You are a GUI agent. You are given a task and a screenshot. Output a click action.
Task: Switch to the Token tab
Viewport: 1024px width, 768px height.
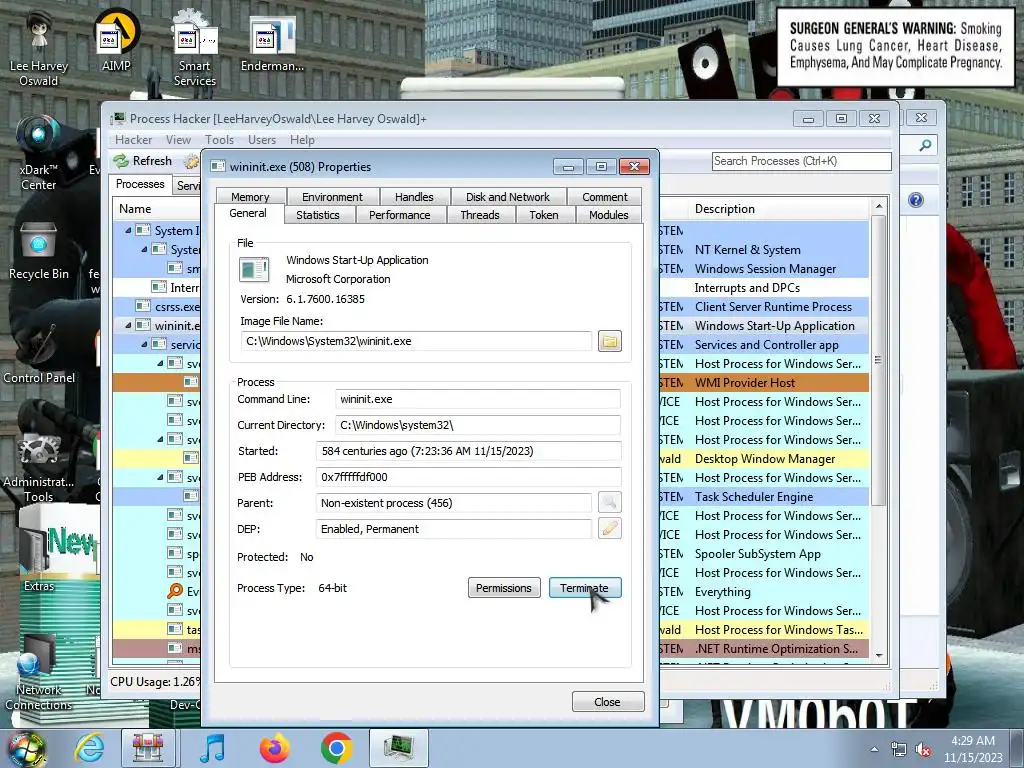pyautogui.click(x=543, y=215)
